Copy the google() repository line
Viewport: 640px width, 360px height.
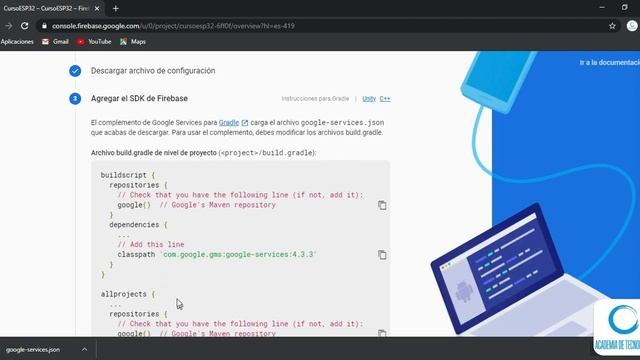click(x=382, y=205)
